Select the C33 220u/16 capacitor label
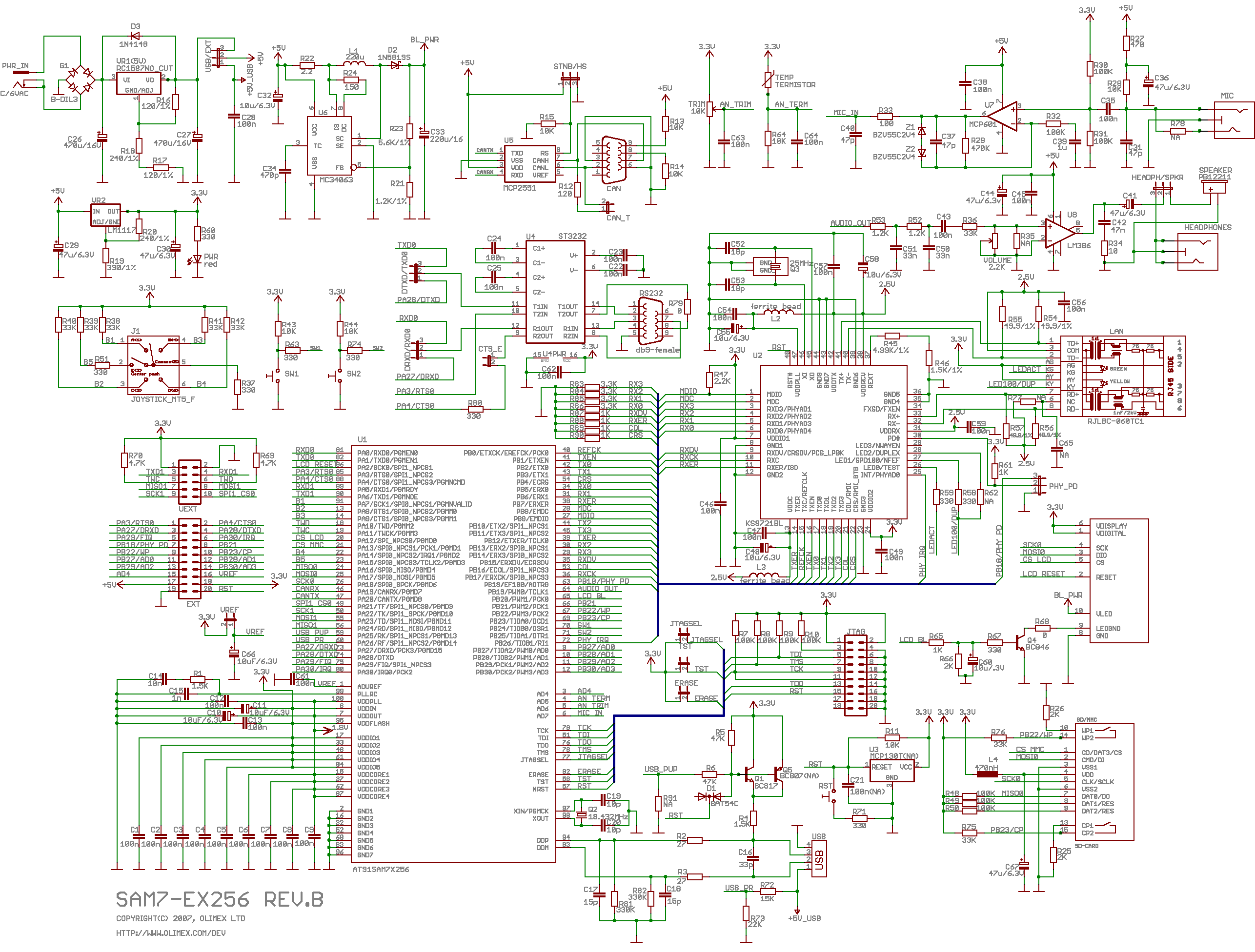Viewport: 1255px width, 952px height. 446,135
